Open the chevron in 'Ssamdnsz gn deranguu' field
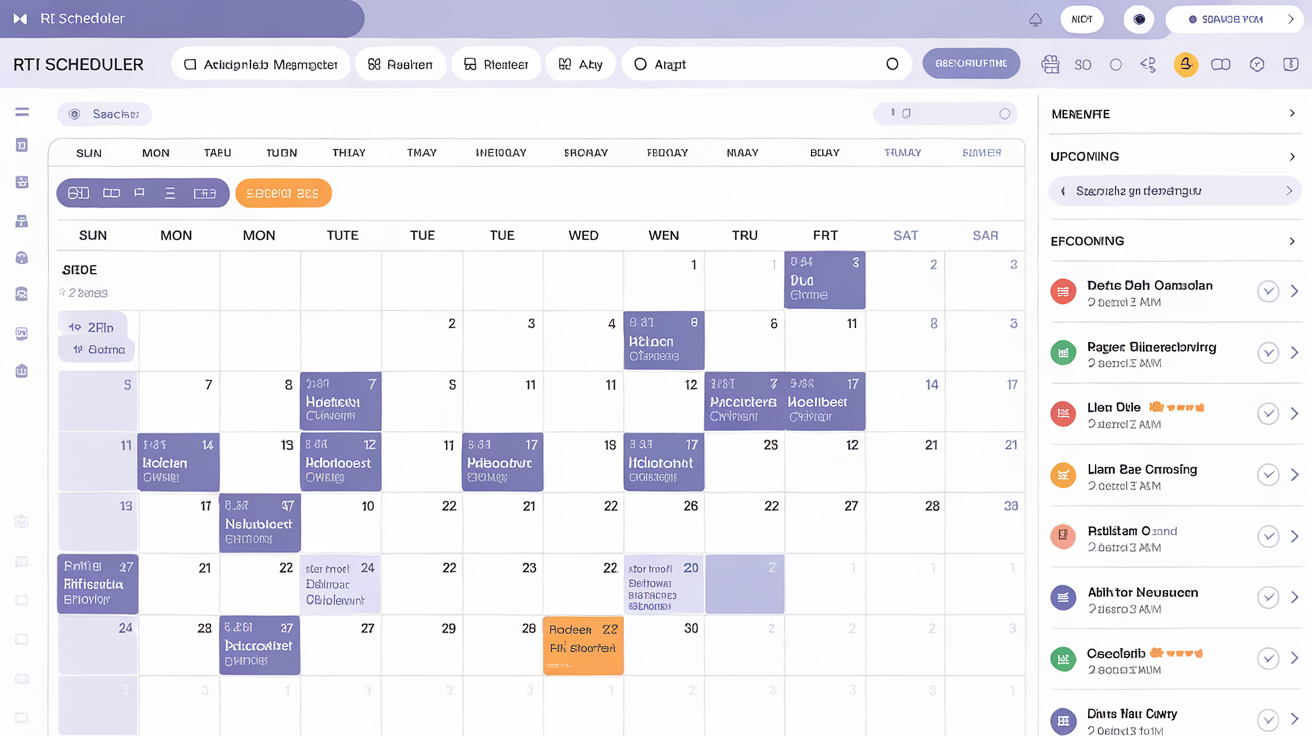This screenshot has height=736, width=1312. [x=1289, y=191]
